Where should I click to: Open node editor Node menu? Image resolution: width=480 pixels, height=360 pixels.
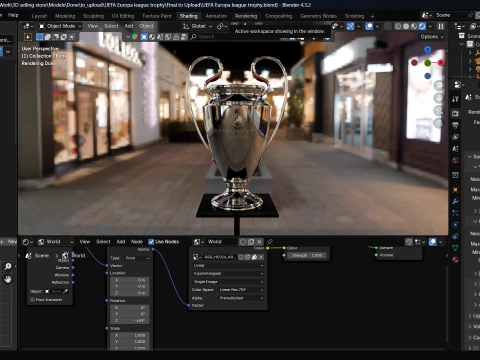(137, 242)
